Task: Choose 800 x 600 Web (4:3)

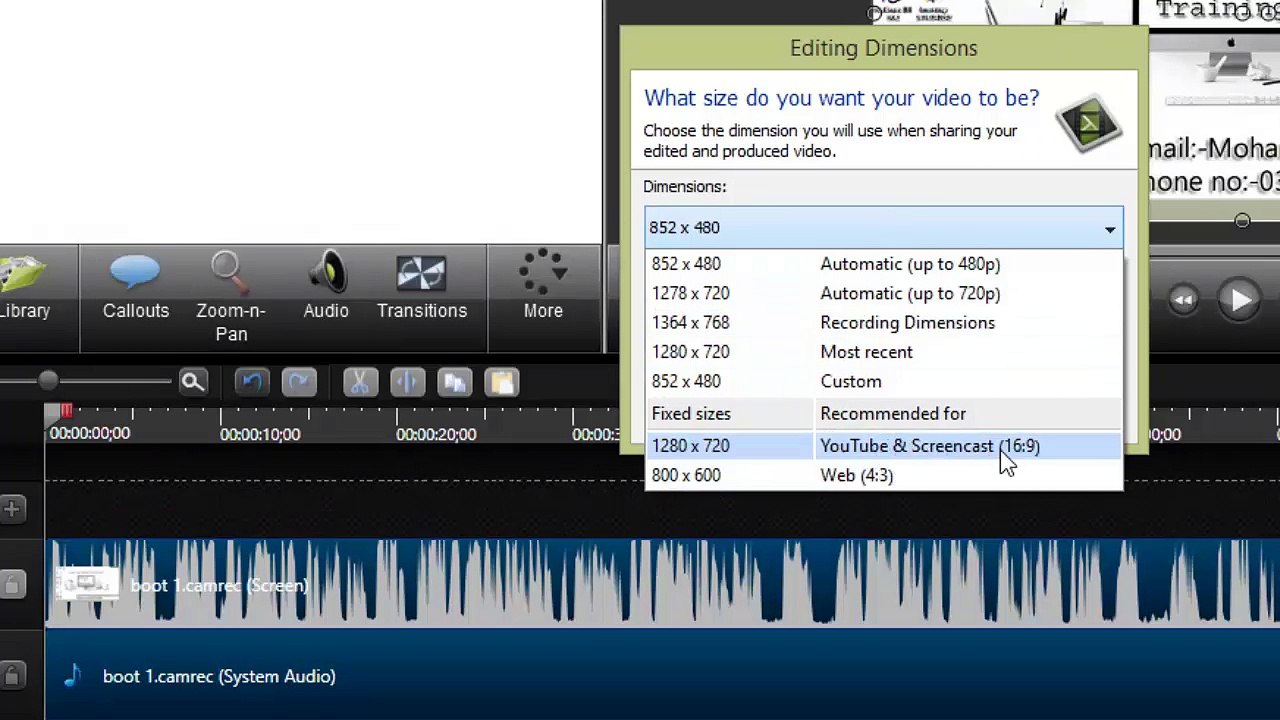Action: click(884, 475)
